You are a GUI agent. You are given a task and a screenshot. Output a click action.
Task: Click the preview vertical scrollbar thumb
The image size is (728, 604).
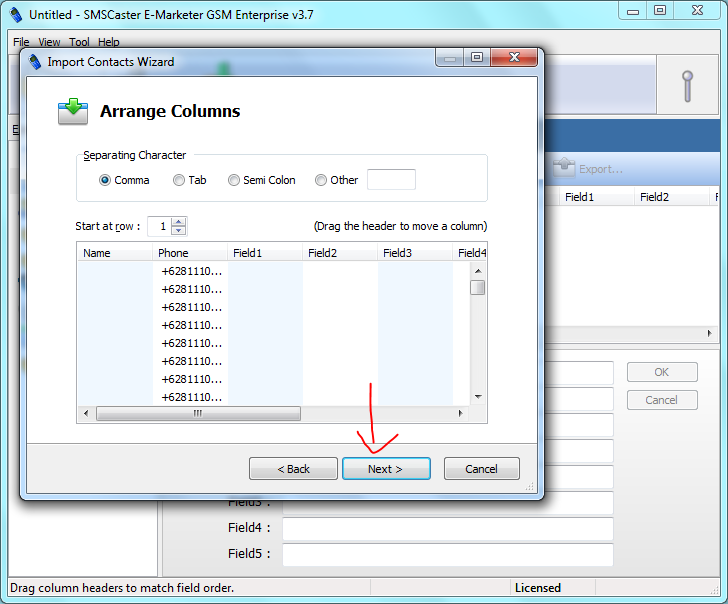pyautogui.click(x=478, y=288)
